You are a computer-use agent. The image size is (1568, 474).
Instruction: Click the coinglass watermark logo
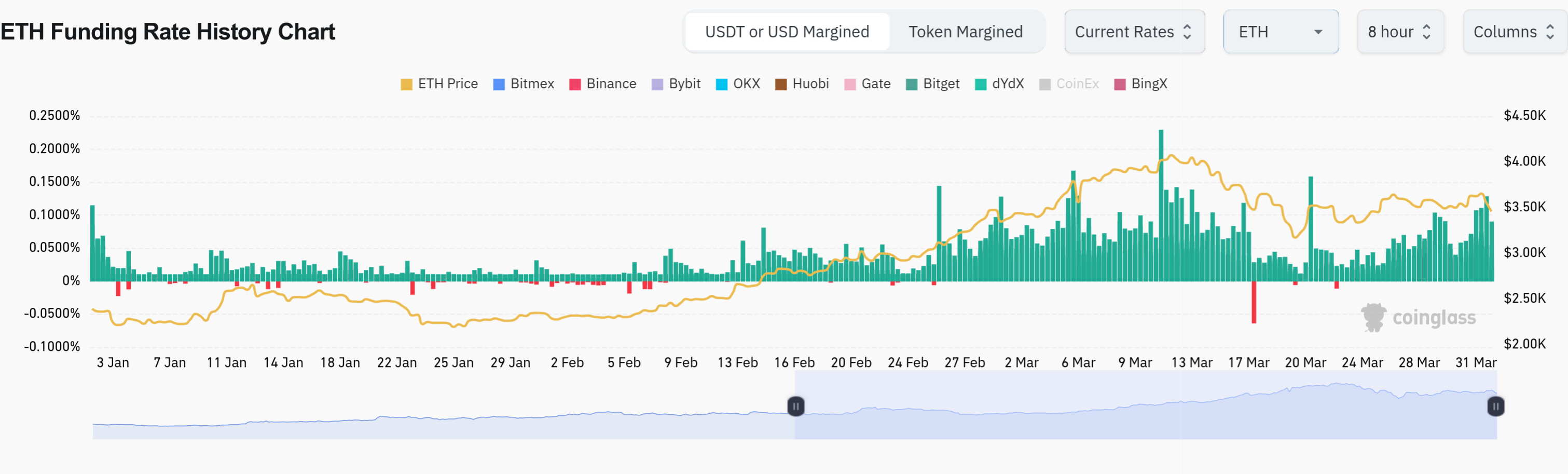point(1418,317)
